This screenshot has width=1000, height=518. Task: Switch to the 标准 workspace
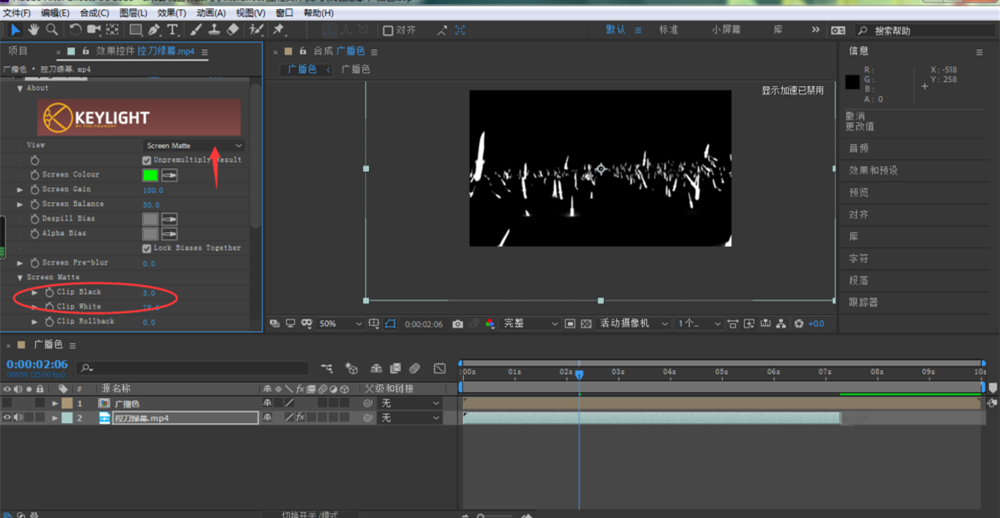(668, 30)
